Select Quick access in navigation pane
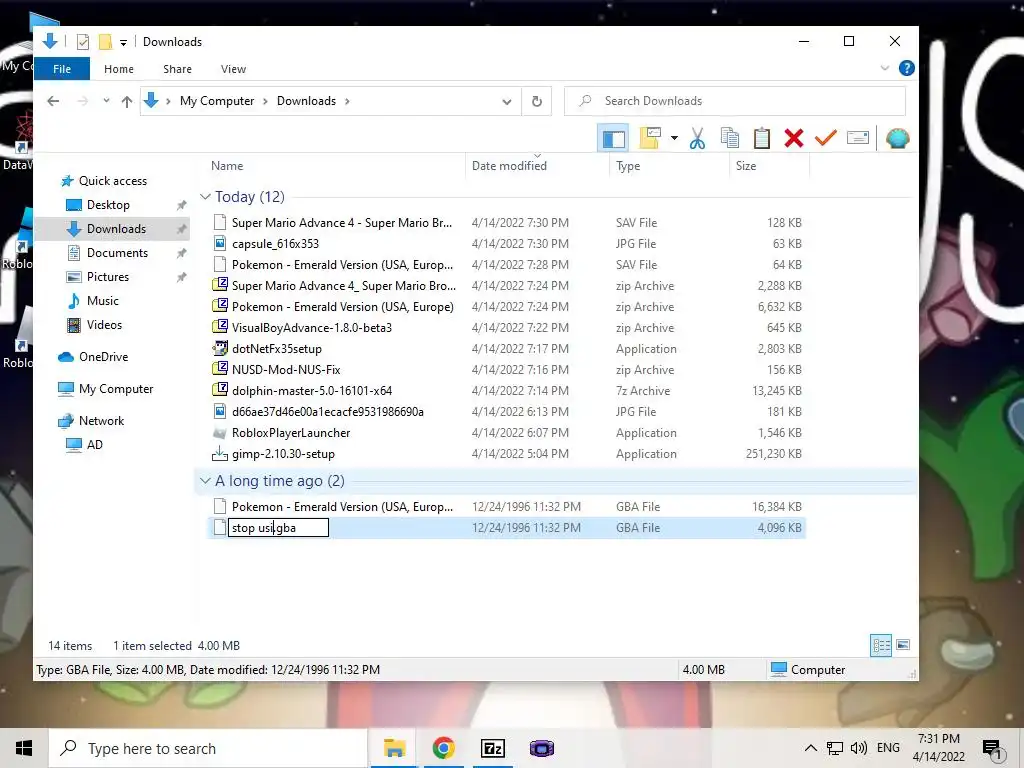Image resolution: width=1024 pixels, height=768 pixels. 112,181
